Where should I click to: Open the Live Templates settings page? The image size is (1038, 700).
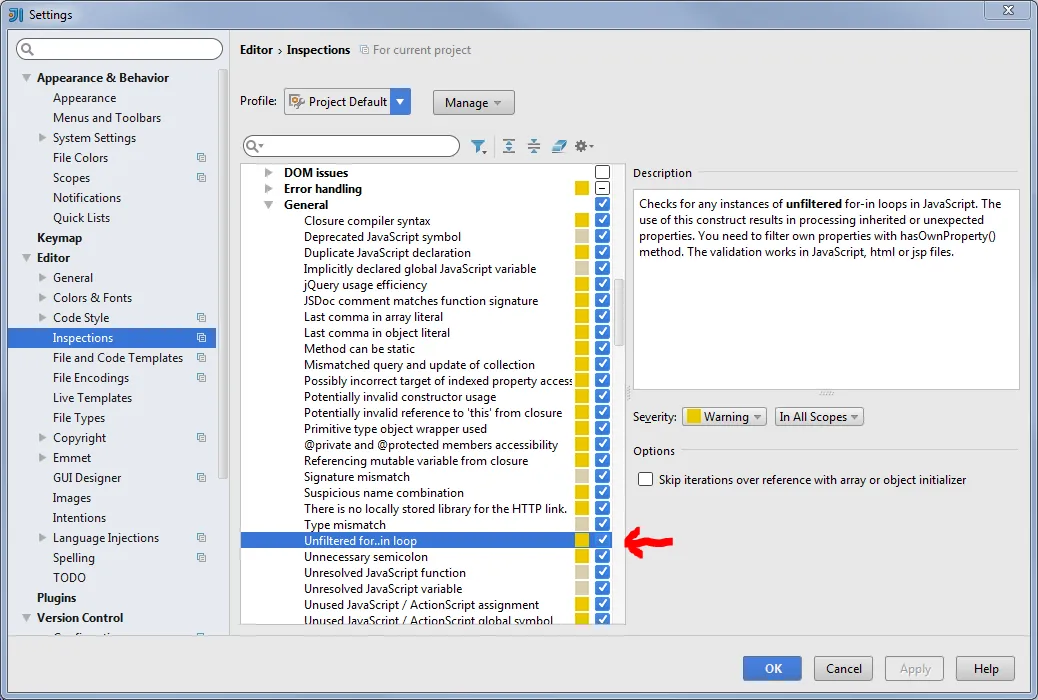pos(92,398)
